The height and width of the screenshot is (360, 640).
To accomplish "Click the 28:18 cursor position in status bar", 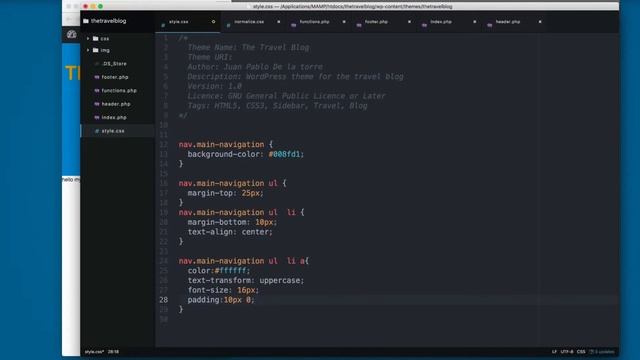I will [x=113, y=351].
